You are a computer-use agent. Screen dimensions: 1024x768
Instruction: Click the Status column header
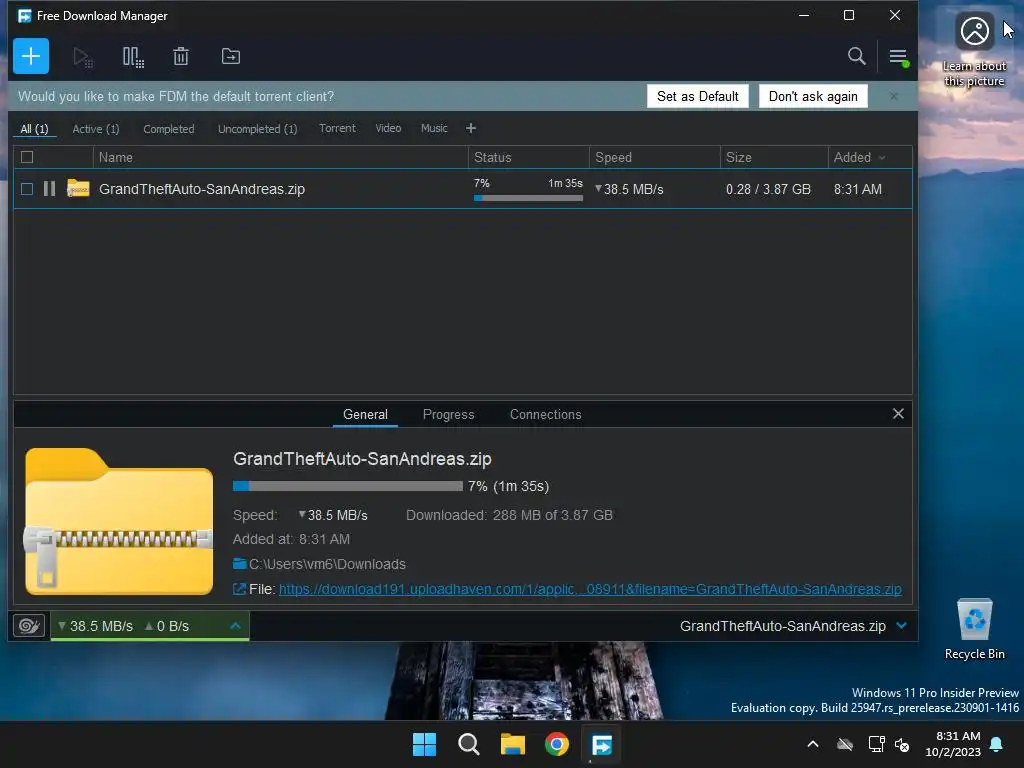click(x=528, y=157)
